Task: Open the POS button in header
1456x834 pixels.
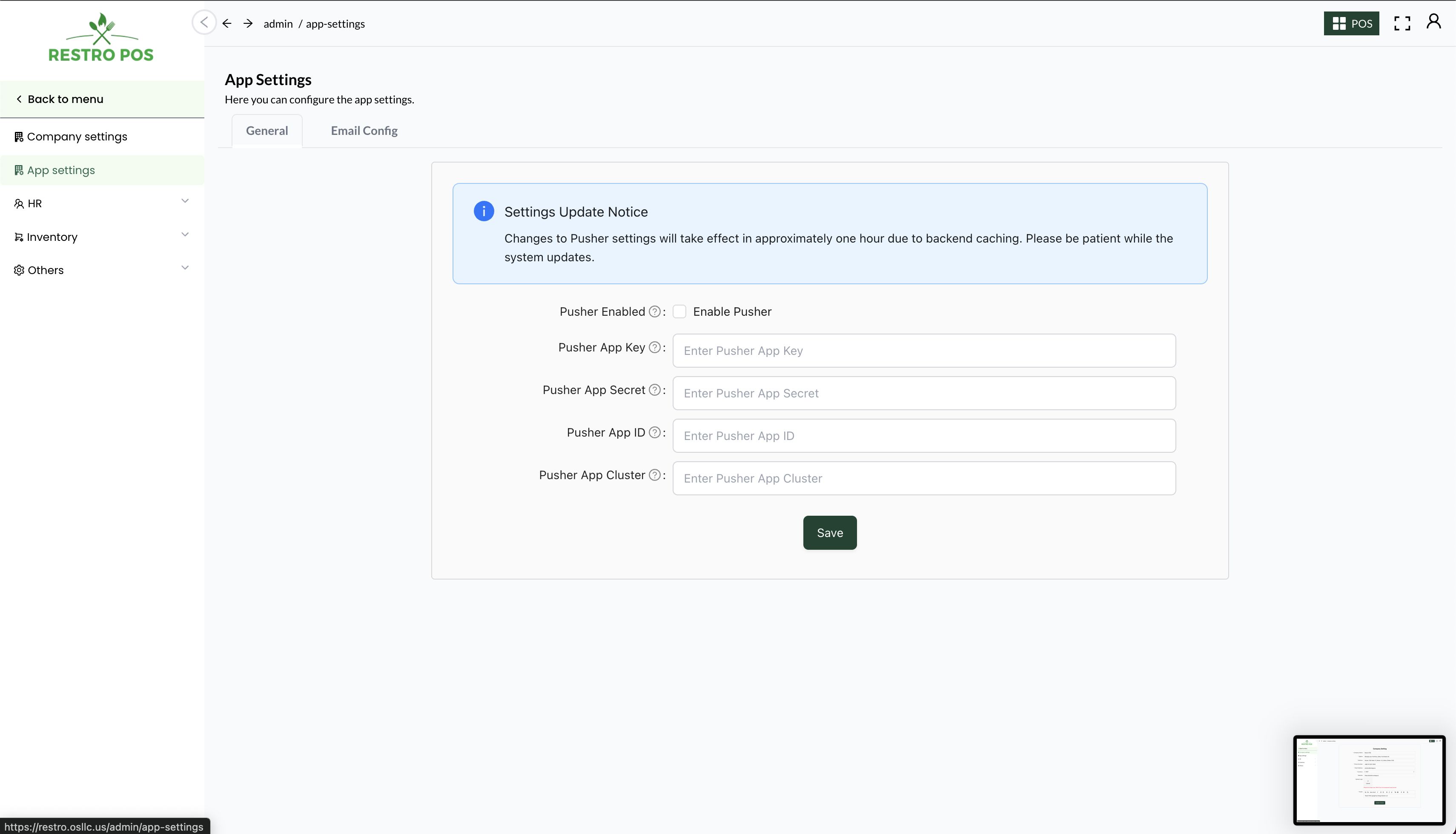Action: 1351,23
